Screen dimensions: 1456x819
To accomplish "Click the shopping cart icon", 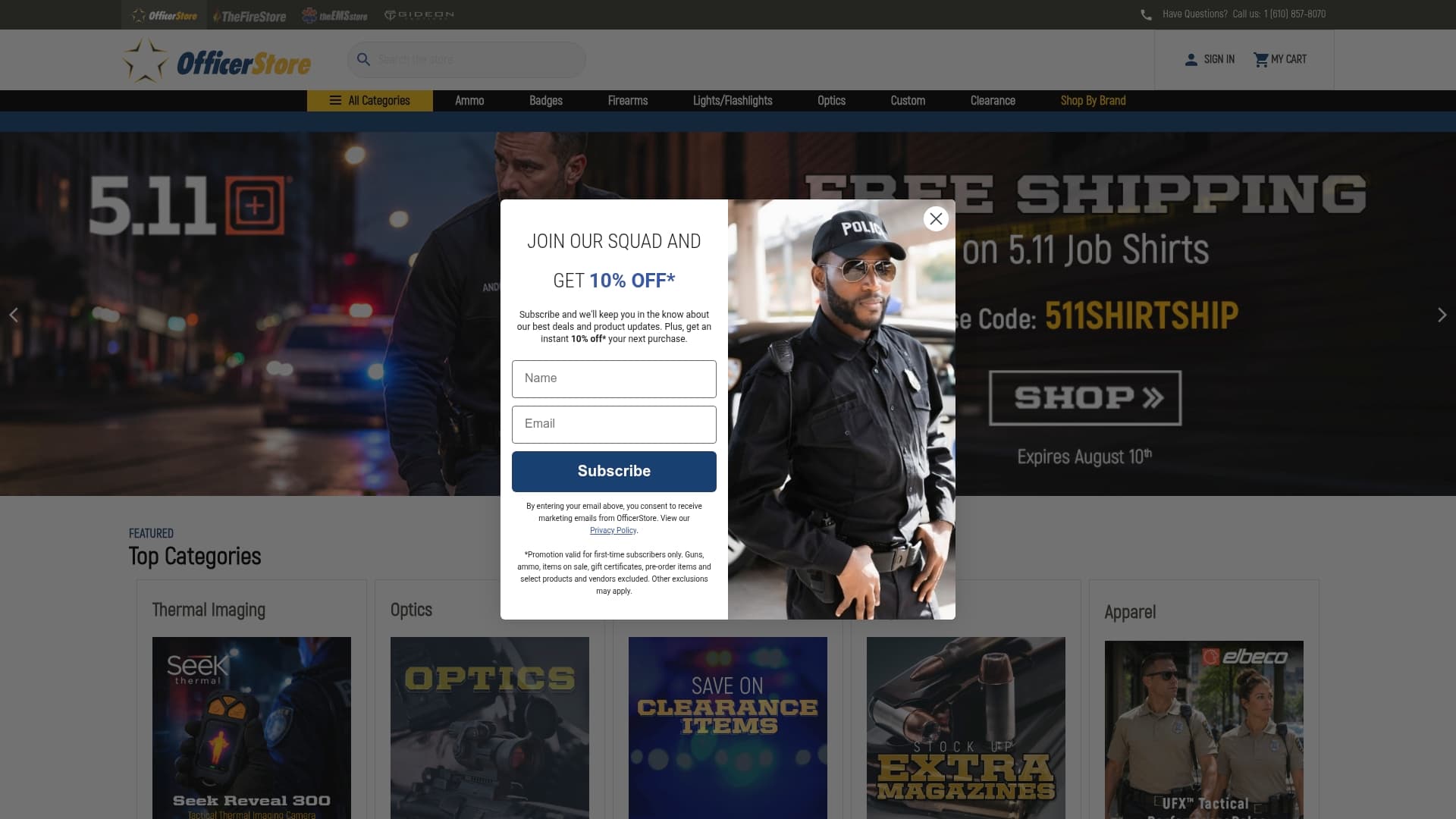I will pyautogui.click(x=1260, y=59).
